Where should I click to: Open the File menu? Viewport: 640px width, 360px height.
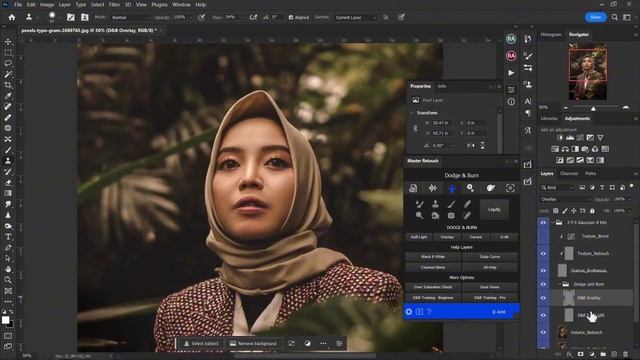[x=18, y=4]
